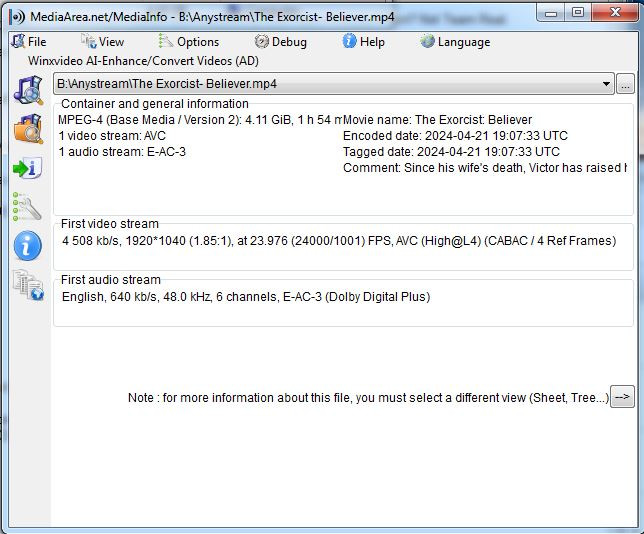644x534 pixels.
Task: Close the MediaInfo window
Action: (615, 13)
